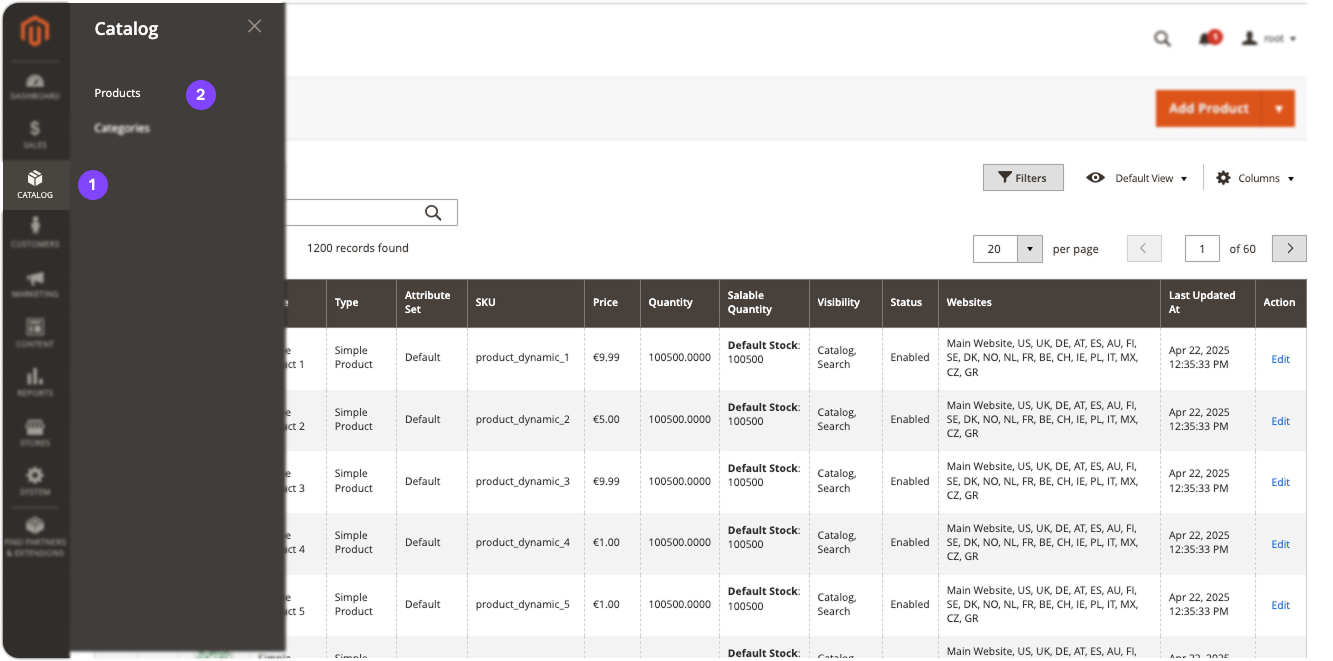Select Categories in the Catalog menu

coord(122,128)
